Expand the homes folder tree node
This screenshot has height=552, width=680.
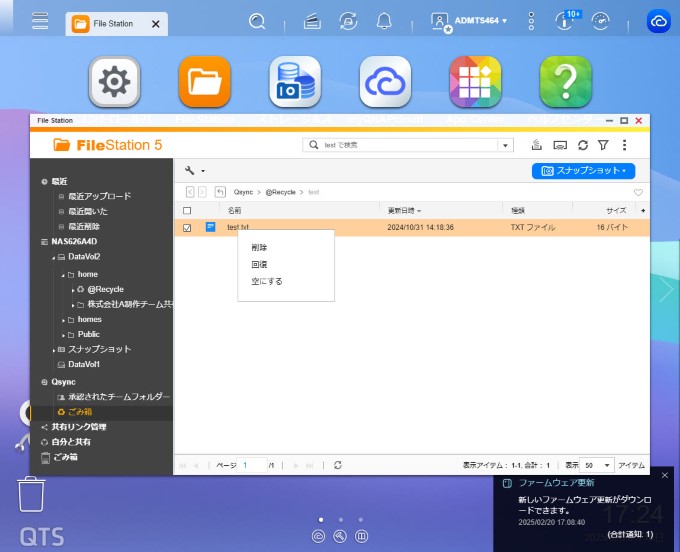(x=63, y=320)
